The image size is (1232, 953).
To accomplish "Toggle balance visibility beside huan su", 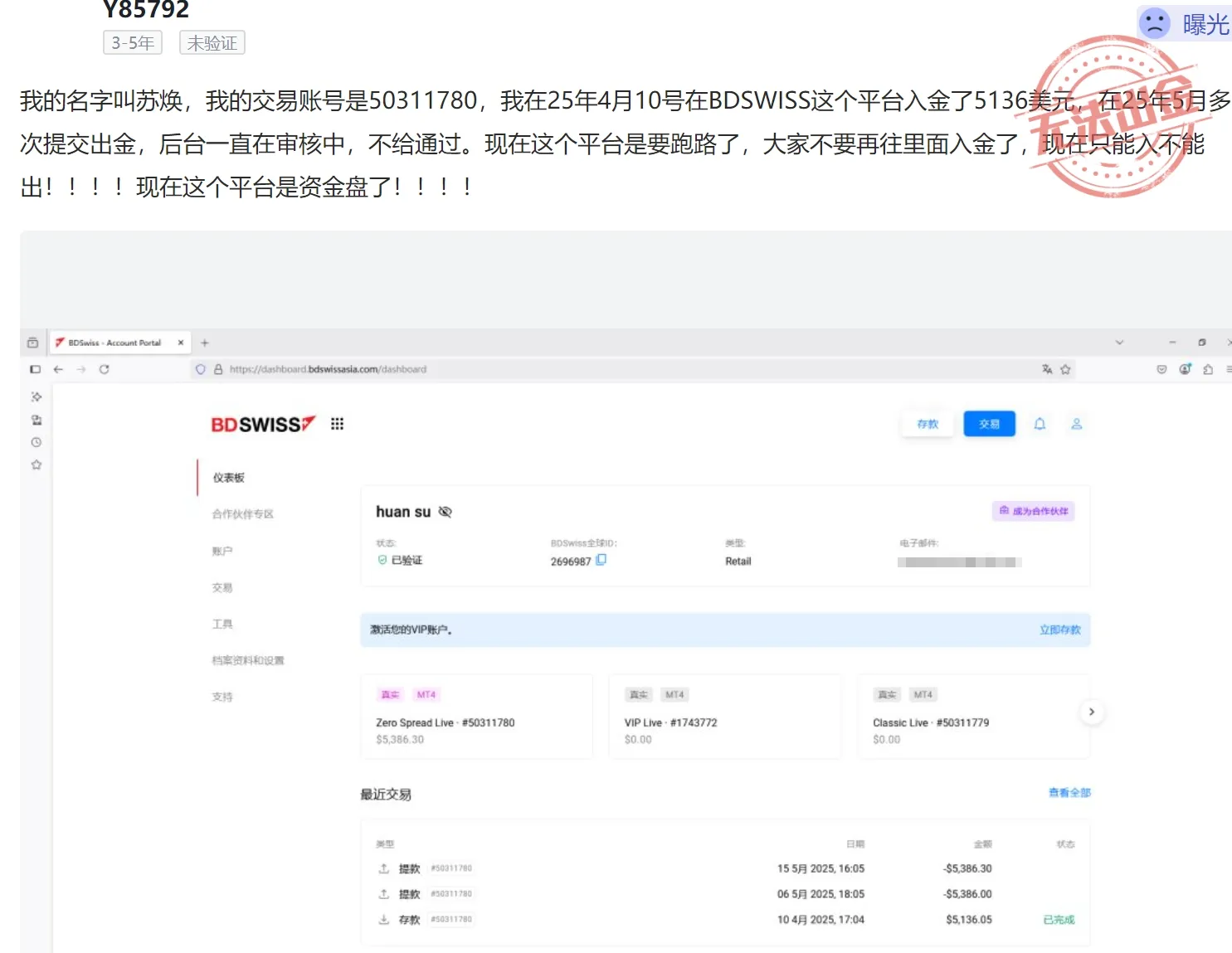I will [446, 512].
